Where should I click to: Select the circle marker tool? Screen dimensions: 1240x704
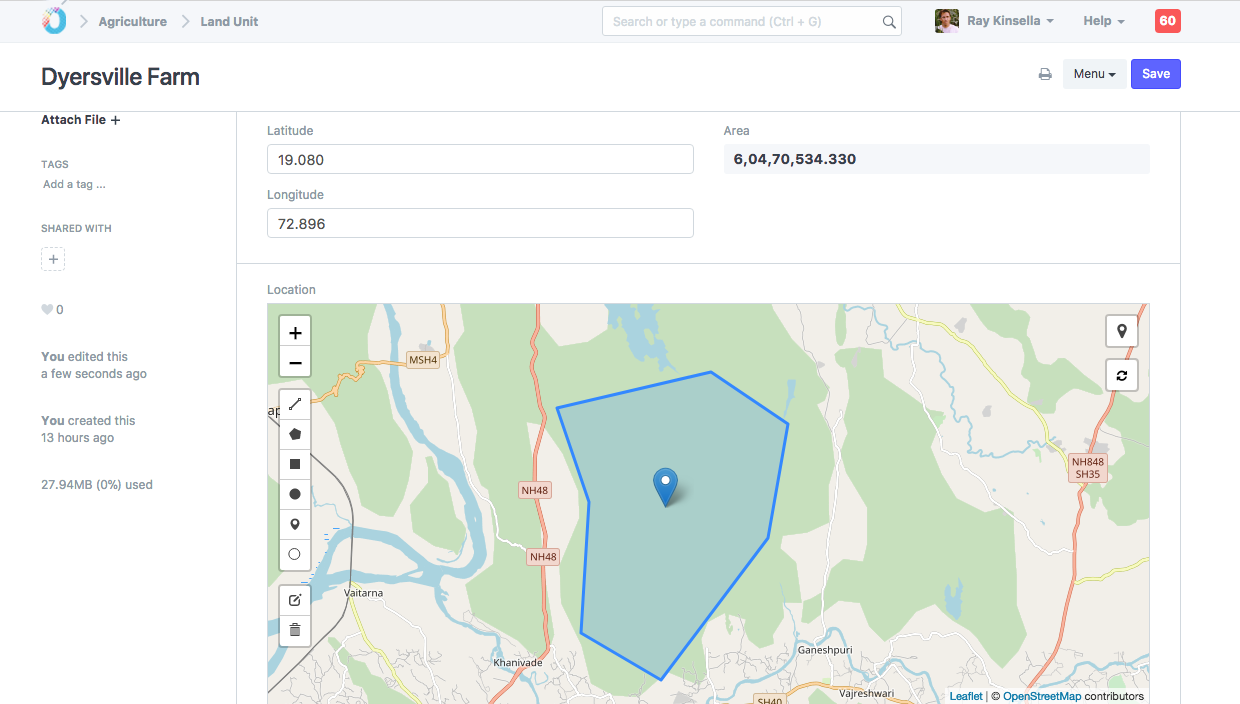(295, 554)
